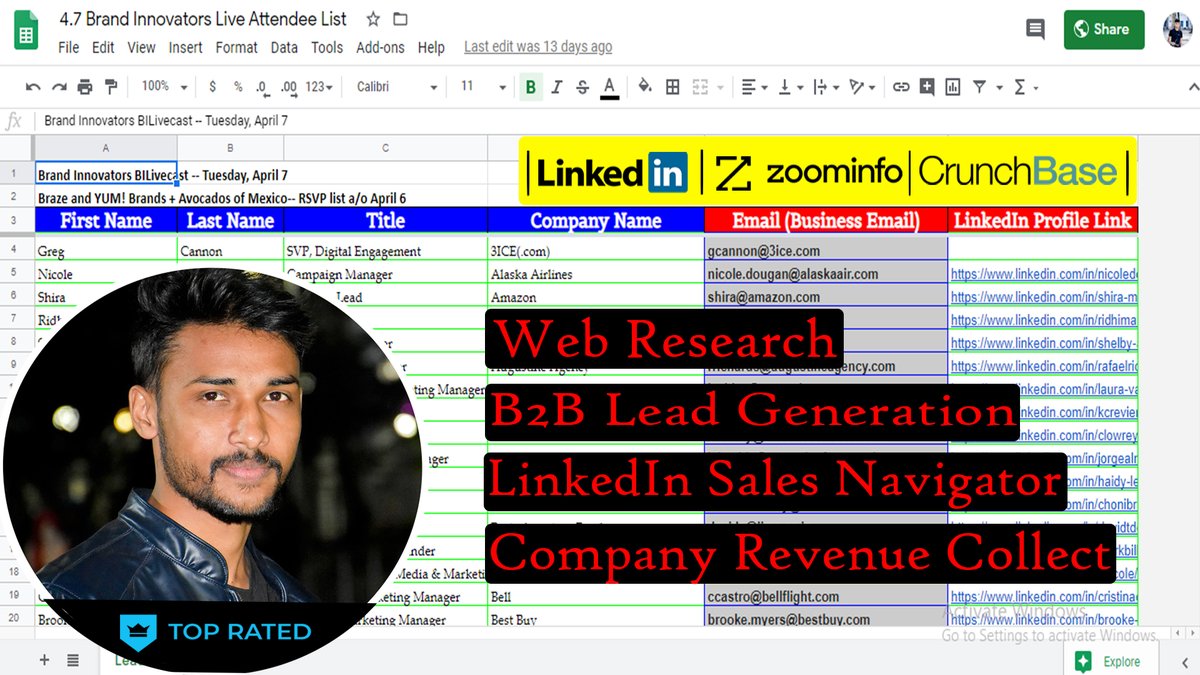The height and width of the screenshot is (675, 1200).
Task: Select cell with 'Greg'
Action: pyautogui.click(x=106, y=251)
